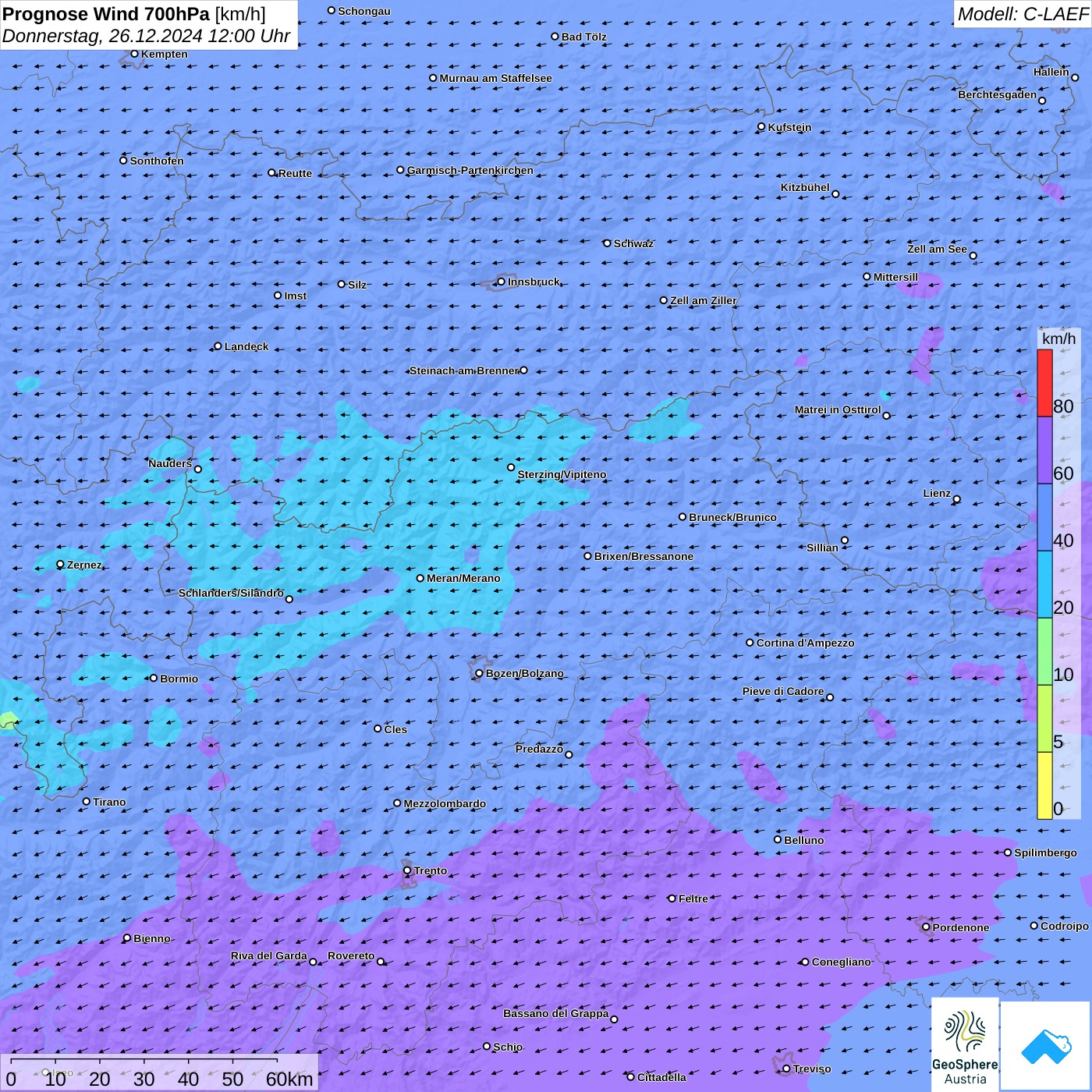Select the Innsbruck city marker circle

click(501, 282)
